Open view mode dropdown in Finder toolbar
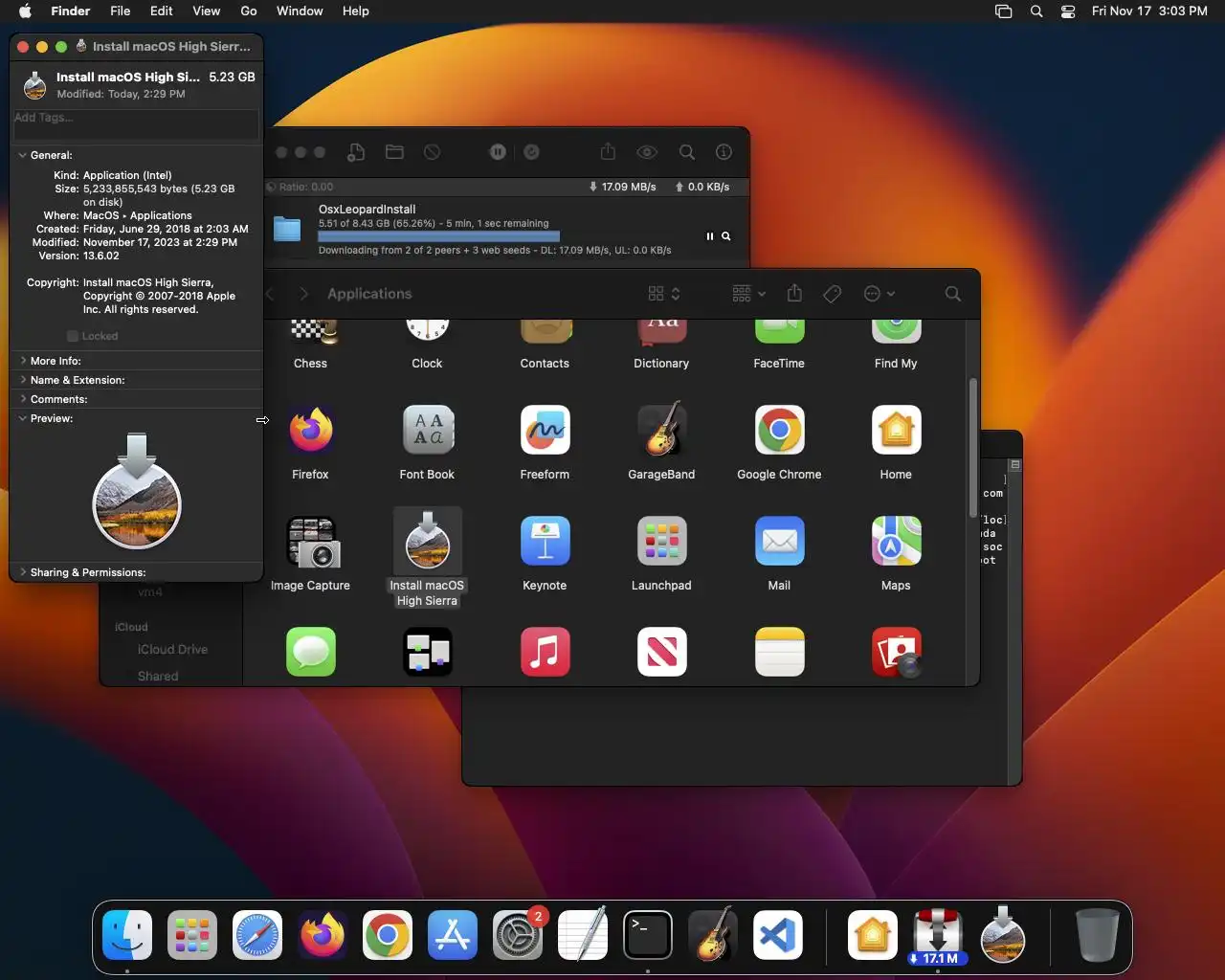Screen dimensions: 1225x980 [664, 294]
